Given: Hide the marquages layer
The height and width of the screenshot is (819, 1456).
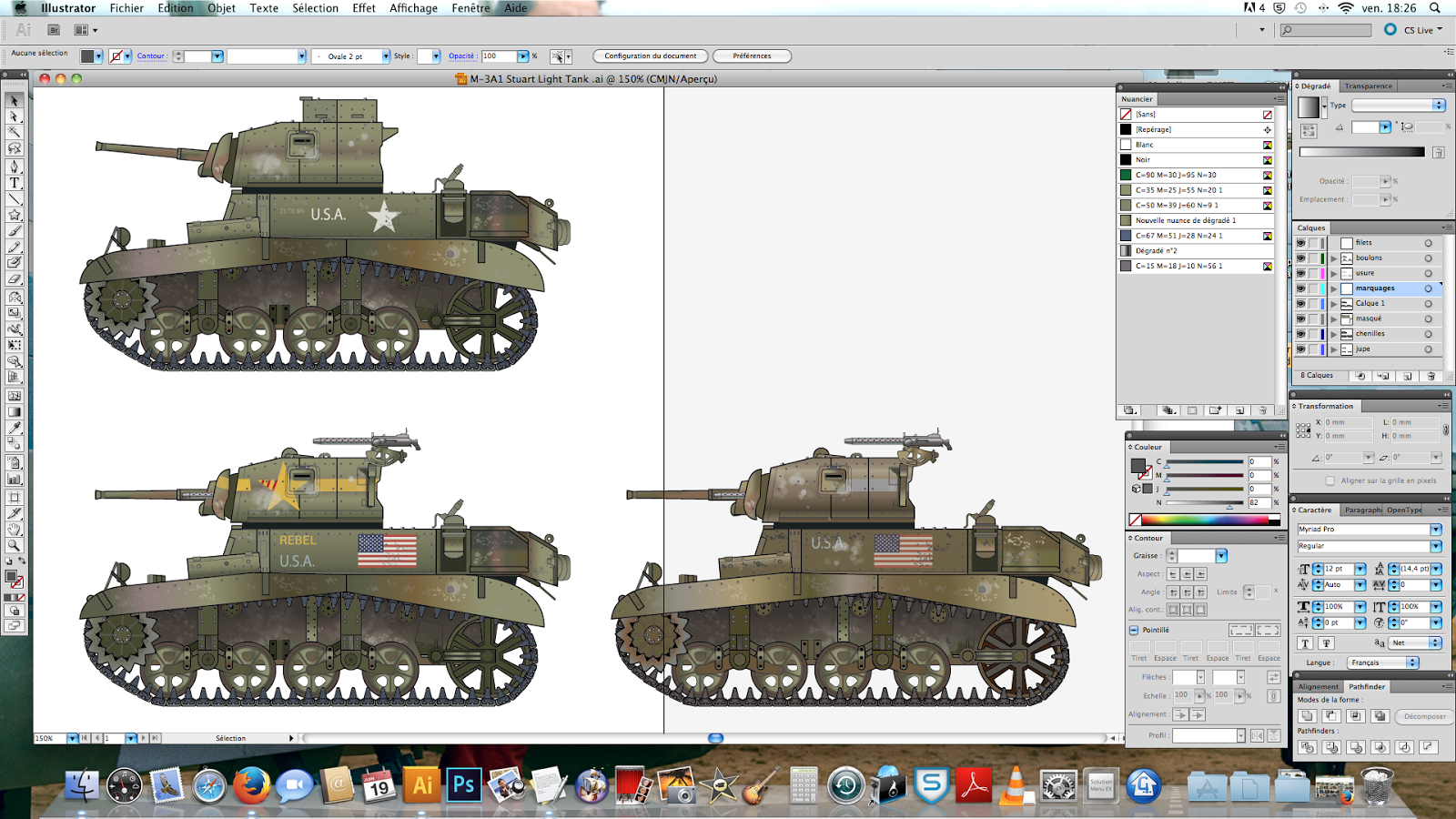Looking at the screenshot, I should pos(1301,288).
